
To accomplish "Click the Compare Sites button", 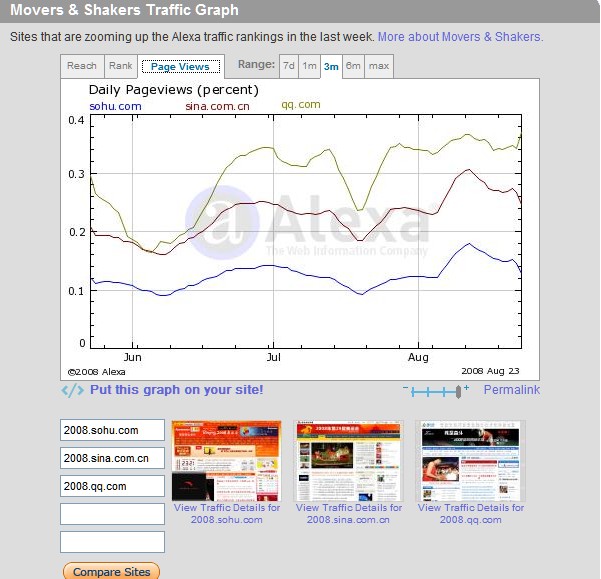I will click(x=111, y=571).
